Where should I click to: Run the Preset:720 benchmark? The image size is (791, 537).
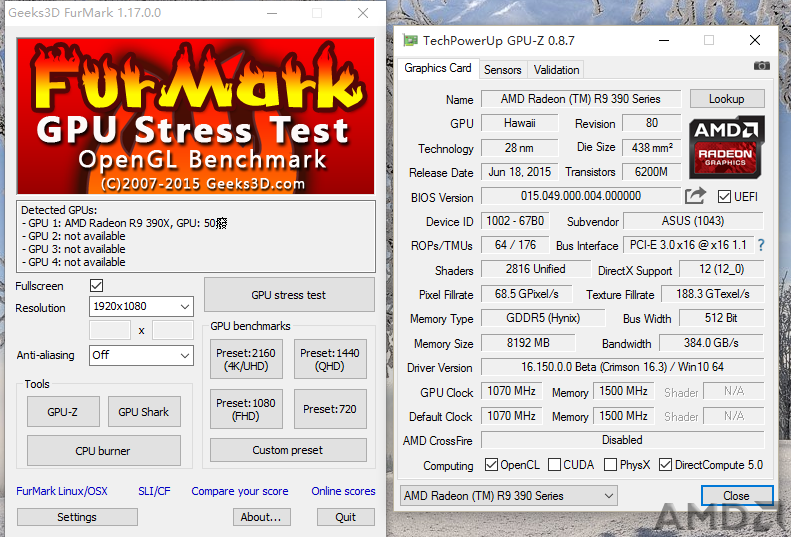[x=330, y=409]
